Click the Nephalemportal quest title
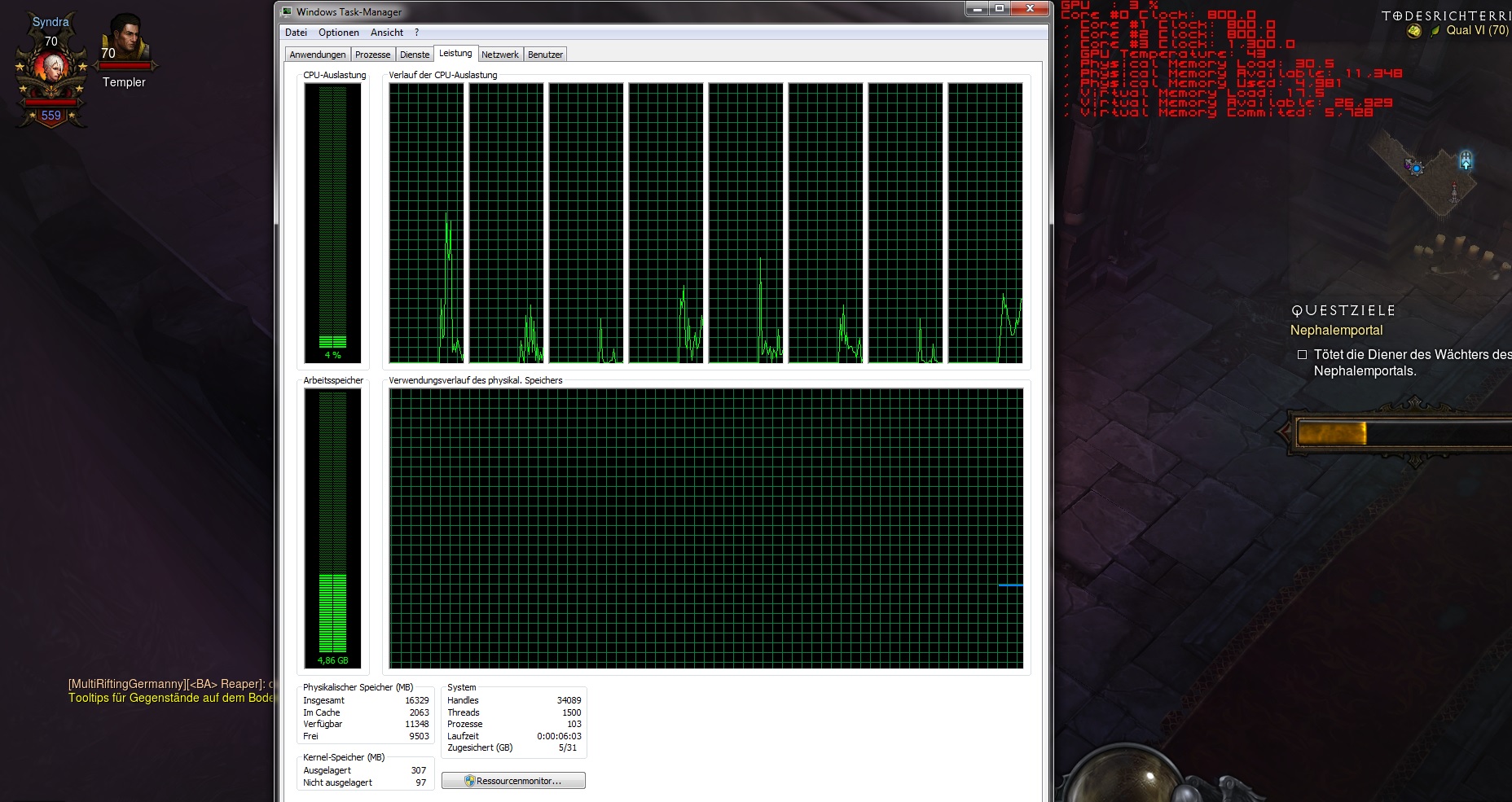The height and width of the screenshot is (802, 1512). click(x=1336, y=330)
